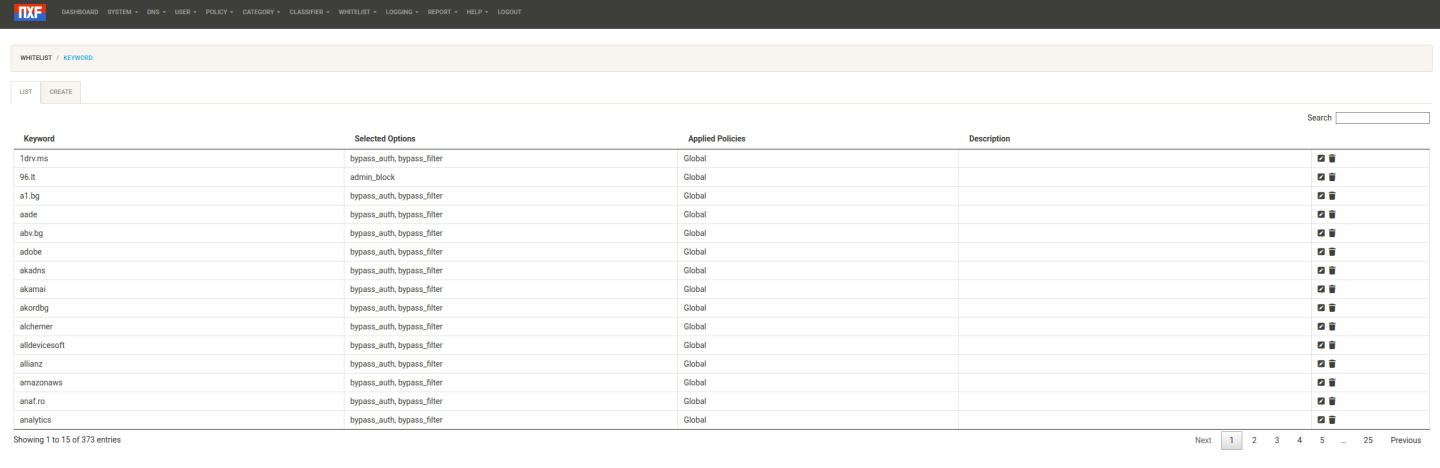Click the Keyword breadcrumb link

pos(78,58)
